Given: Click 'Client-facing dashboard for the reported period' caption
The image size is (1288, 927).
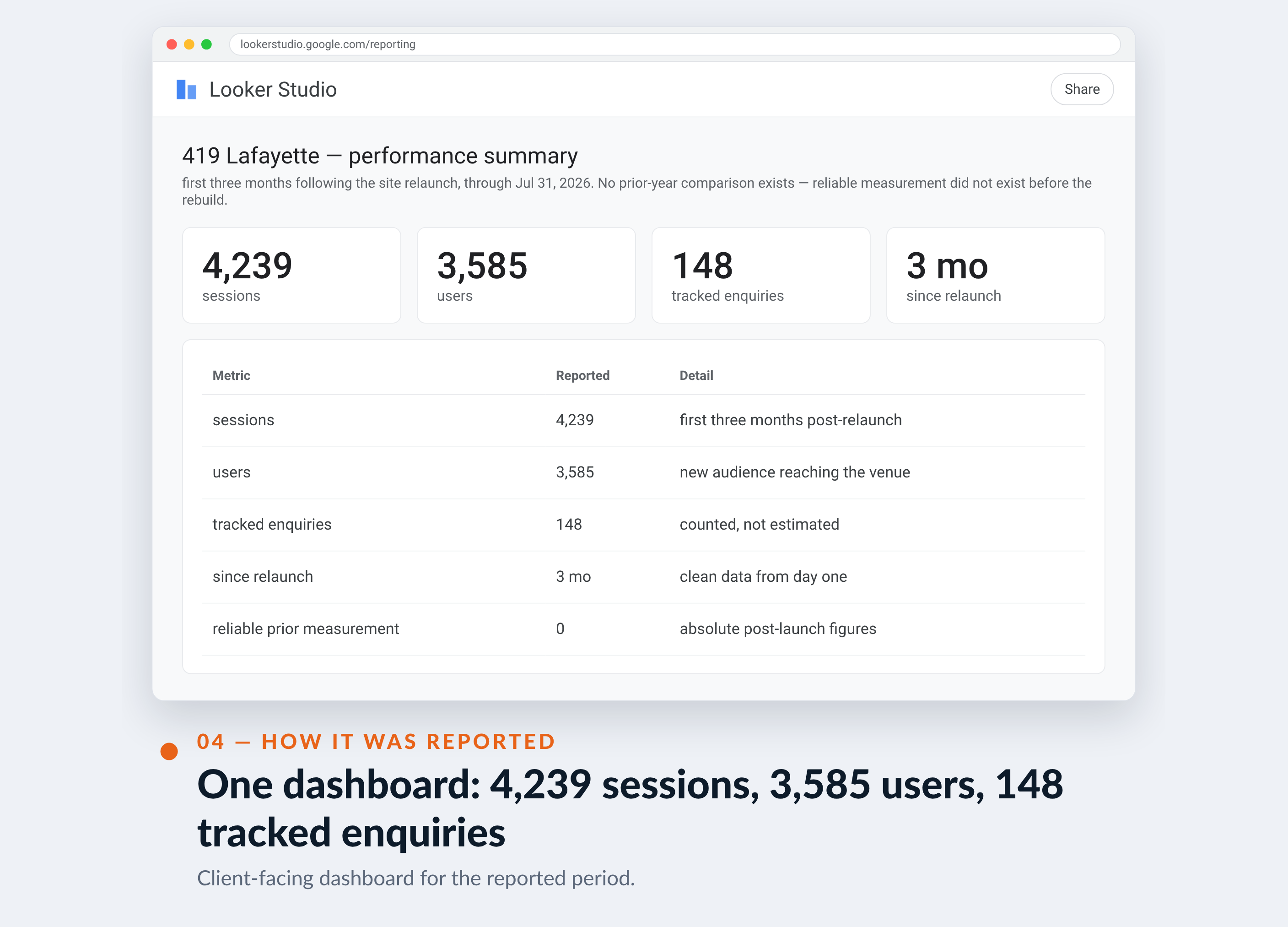Looking at the screenshot, I should [x=416, y=878].
